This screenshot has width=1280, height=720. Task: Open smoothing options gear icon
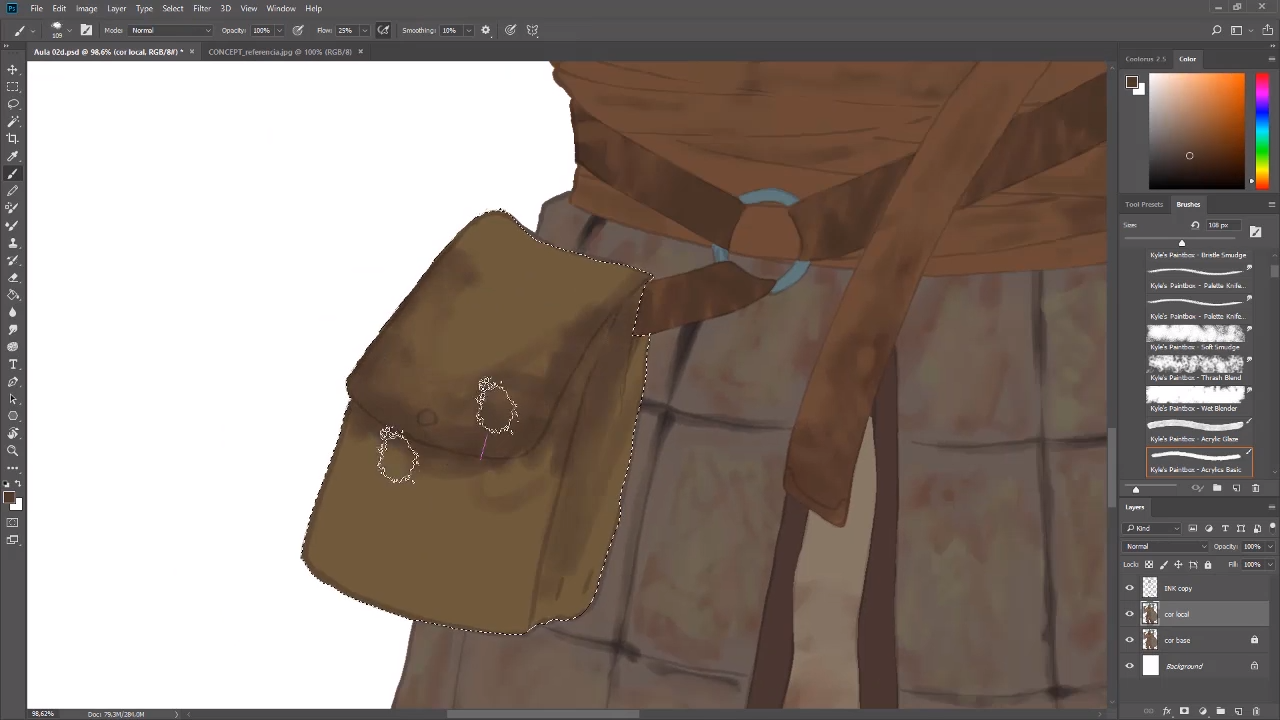[486, 30]
